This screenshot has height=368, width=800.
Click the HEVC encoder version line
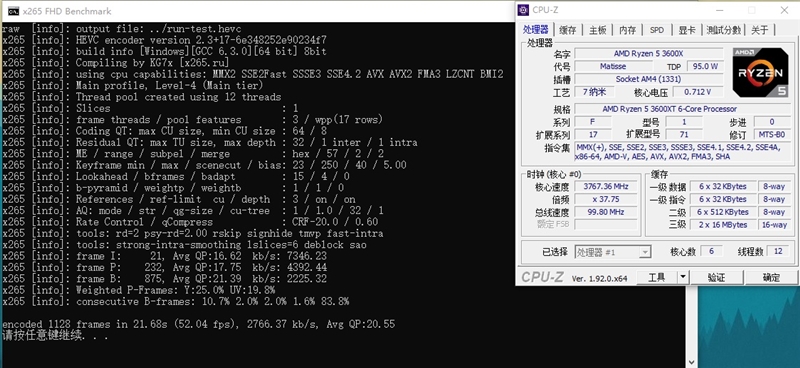click(164, 40)
